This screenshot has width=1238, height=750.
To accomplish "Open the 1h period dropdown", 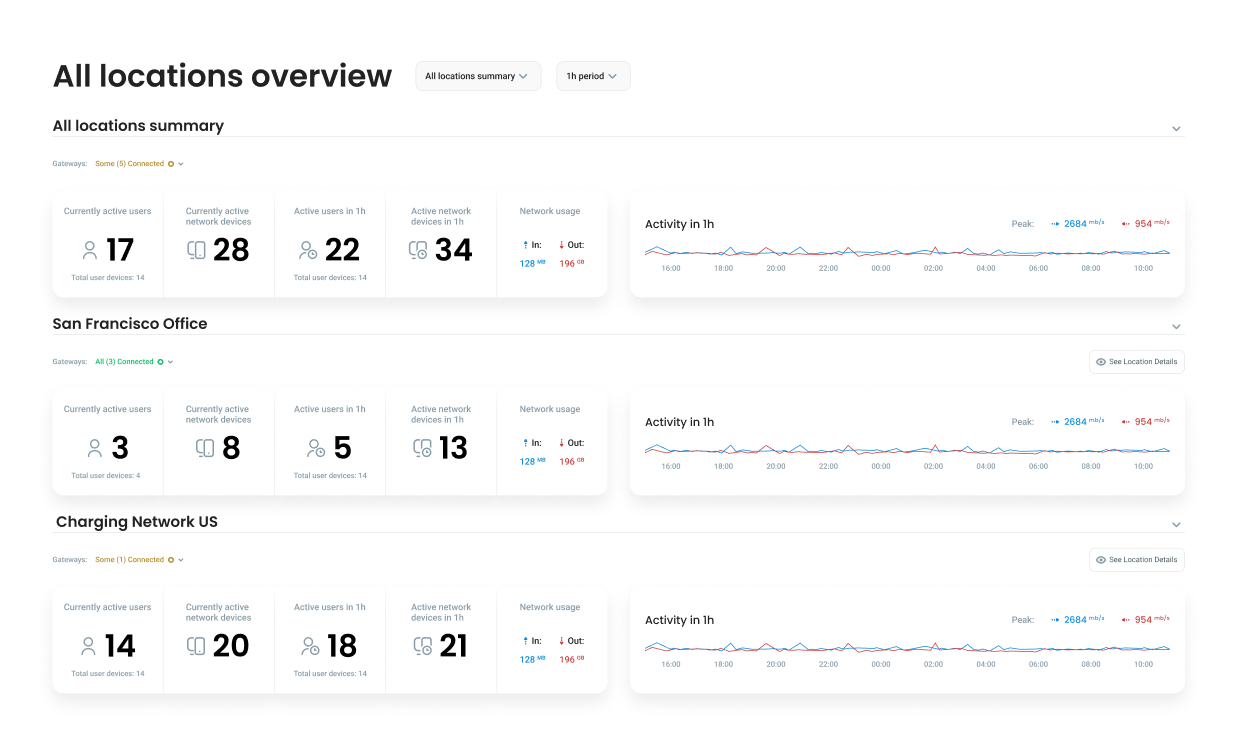I will [593, 76].
